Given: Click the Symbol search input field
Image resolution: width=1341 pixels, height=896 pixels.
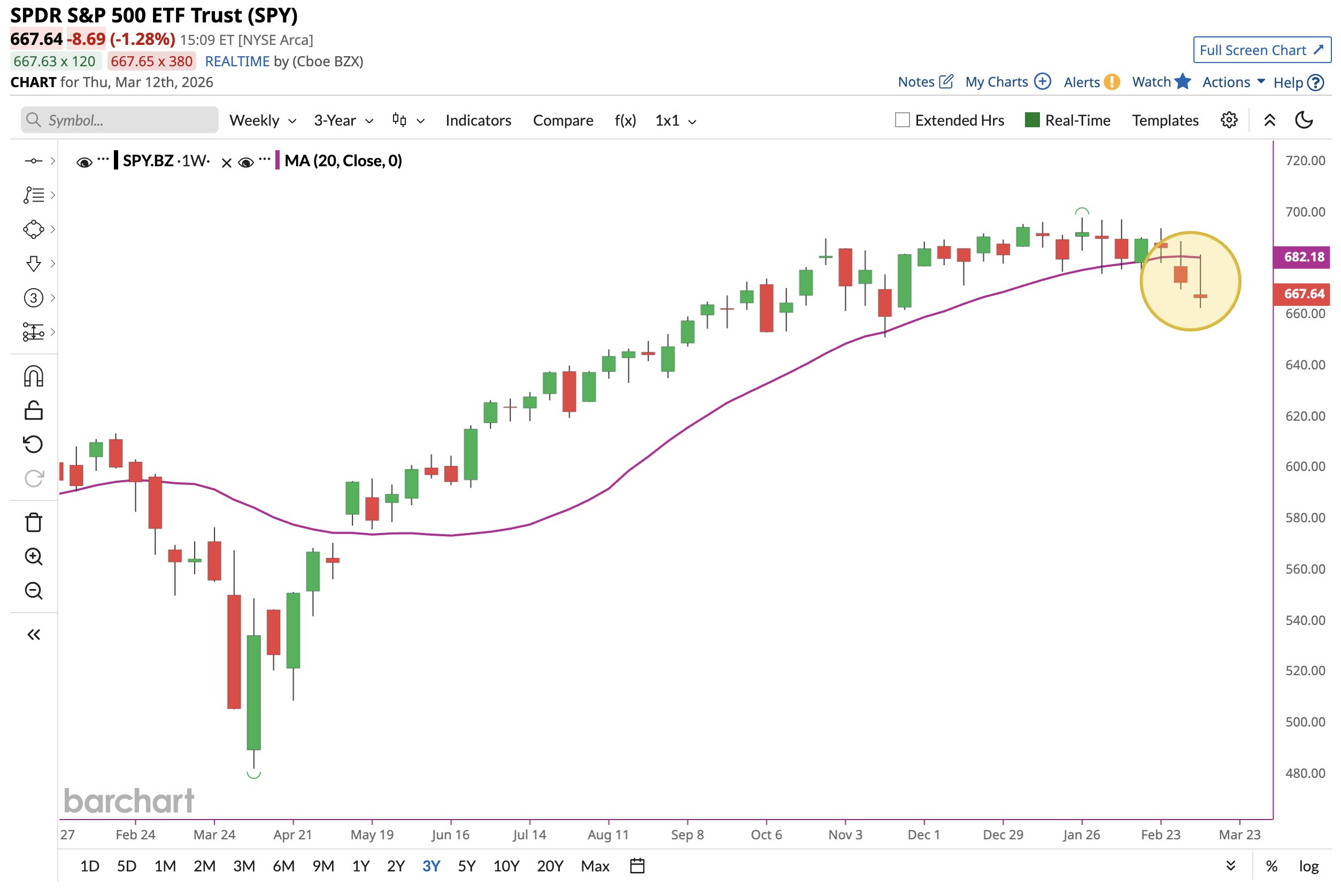Looking at the screenshot, I should (120, 121).
